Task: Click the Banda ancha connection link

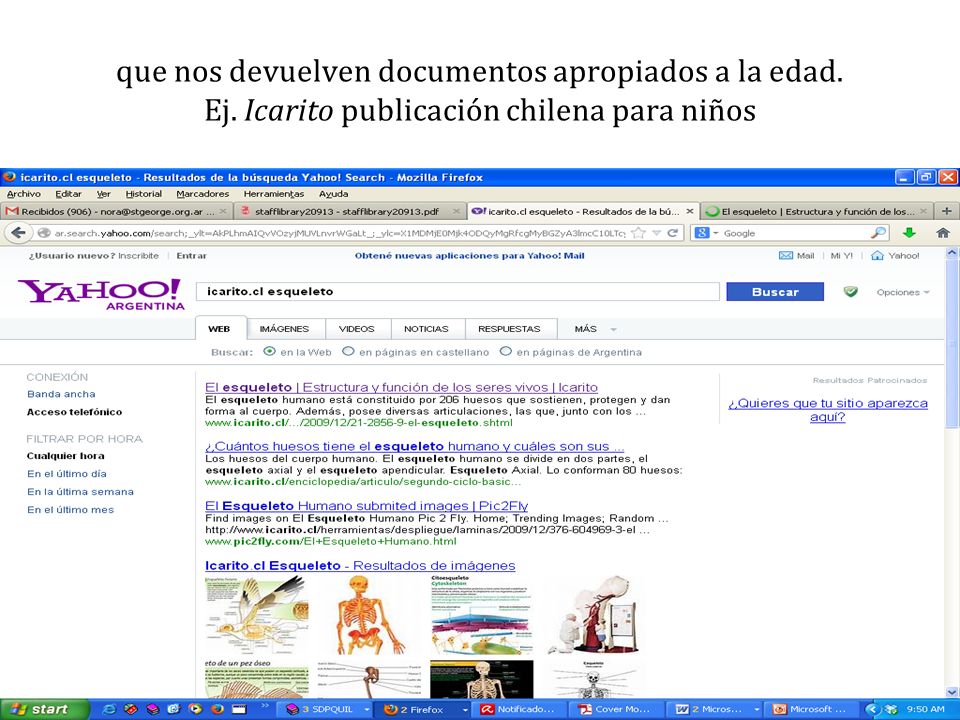Action: pyautogui.click(x=61, y=394)
